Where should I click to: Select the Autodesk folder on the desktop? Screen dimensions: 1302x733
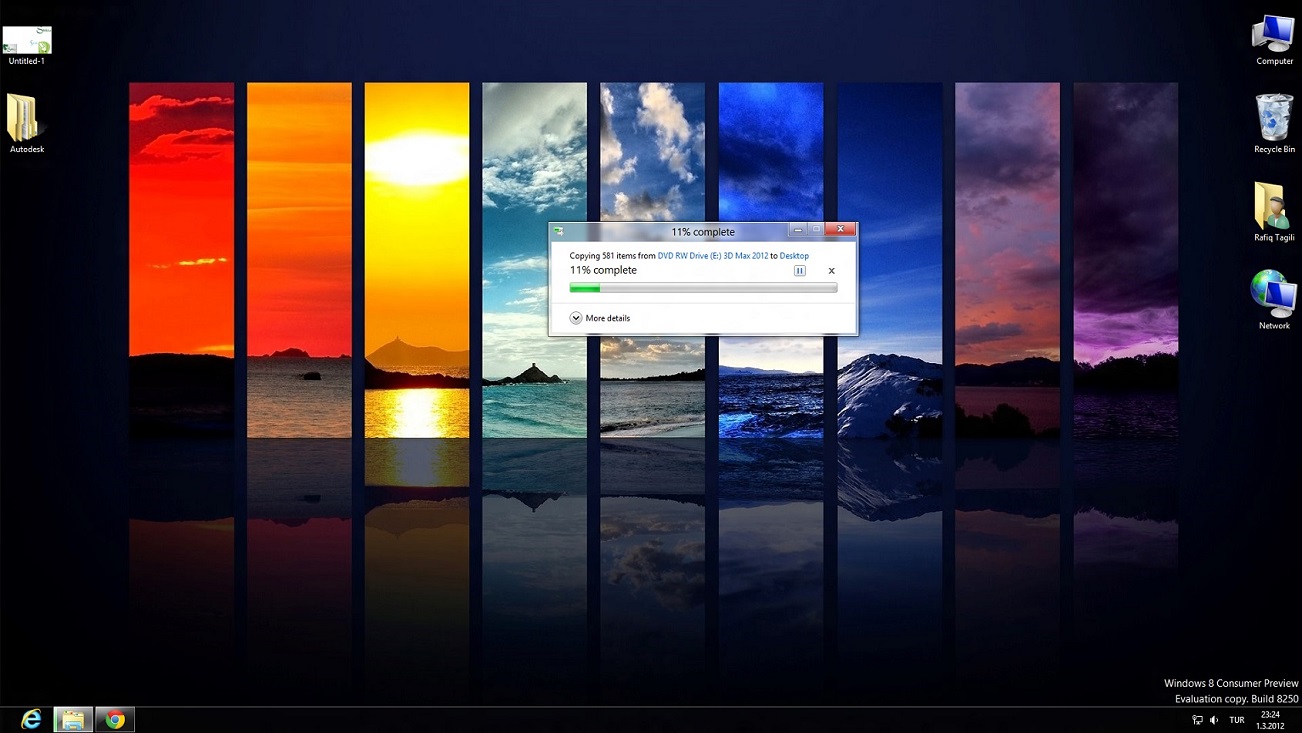[26, 124]
